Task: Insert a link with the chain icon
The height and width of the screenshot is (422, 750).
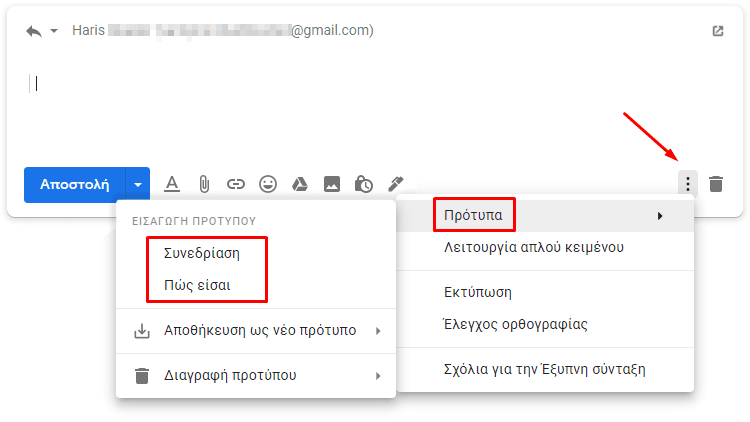Action: pyautogui.click(x=236, y=184)
